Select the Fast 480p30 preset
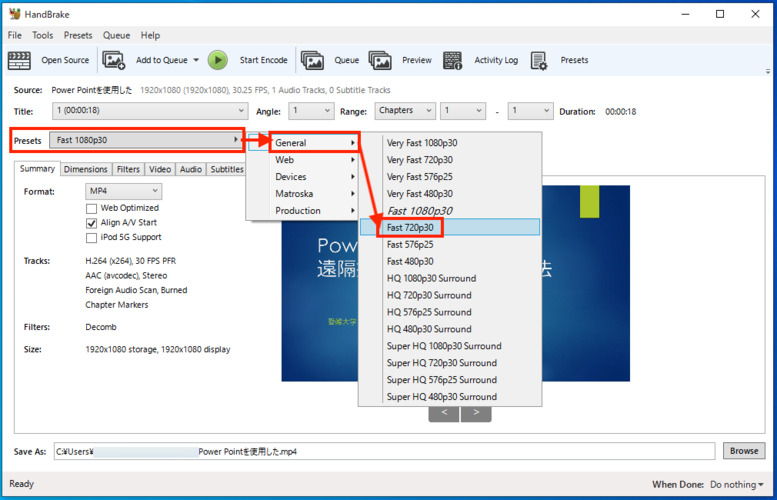 point(450,261)
